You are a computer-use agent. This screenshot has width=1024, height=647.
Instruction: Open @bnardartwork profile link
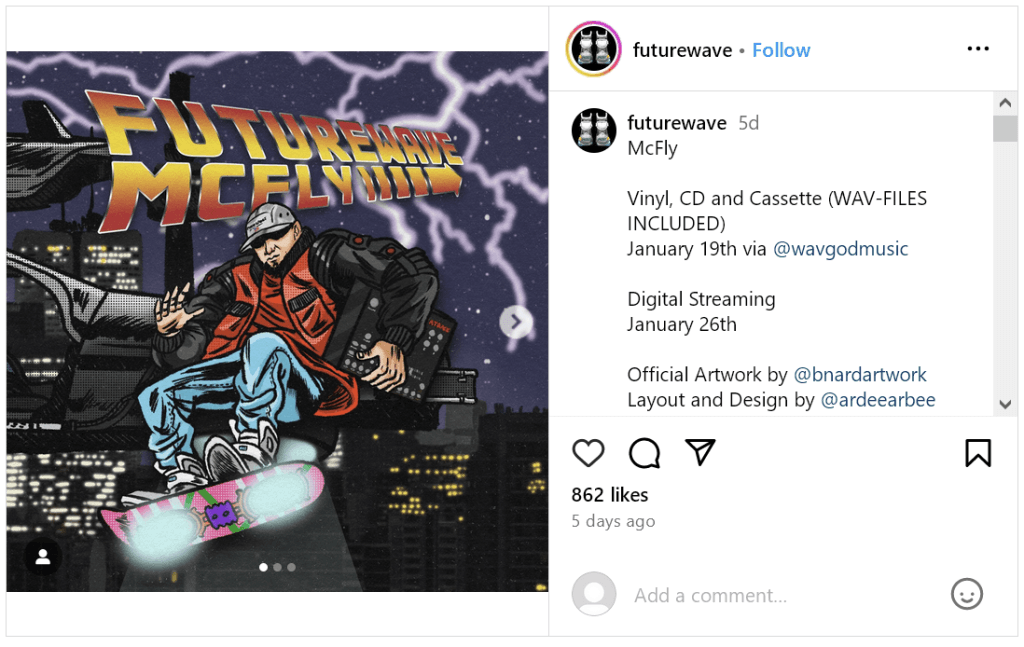pyautogui.click(x=859, y=375)
